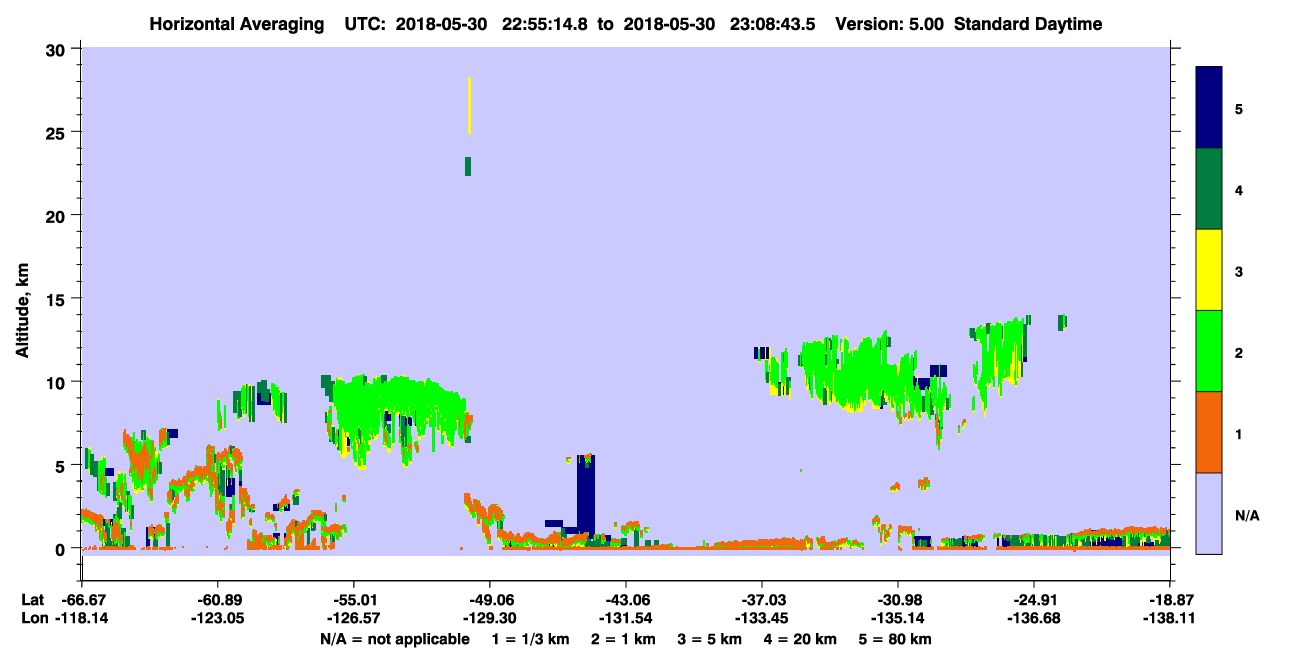Click the legend text '2 = 1 km'
1300x667 pixels.
[x=623, y=639]
